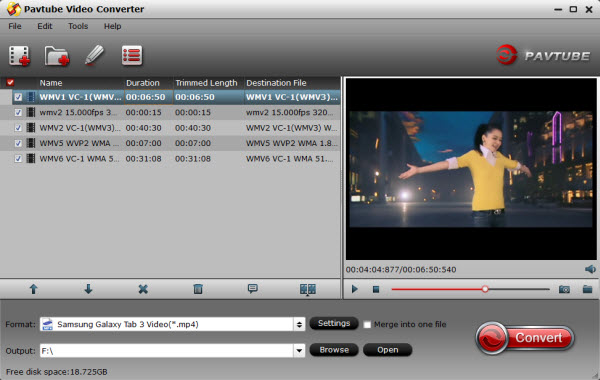Viewport: 600px width, 380px height.
Task: Toggle the select-all checkbox in header
Action: pos(10,82)
